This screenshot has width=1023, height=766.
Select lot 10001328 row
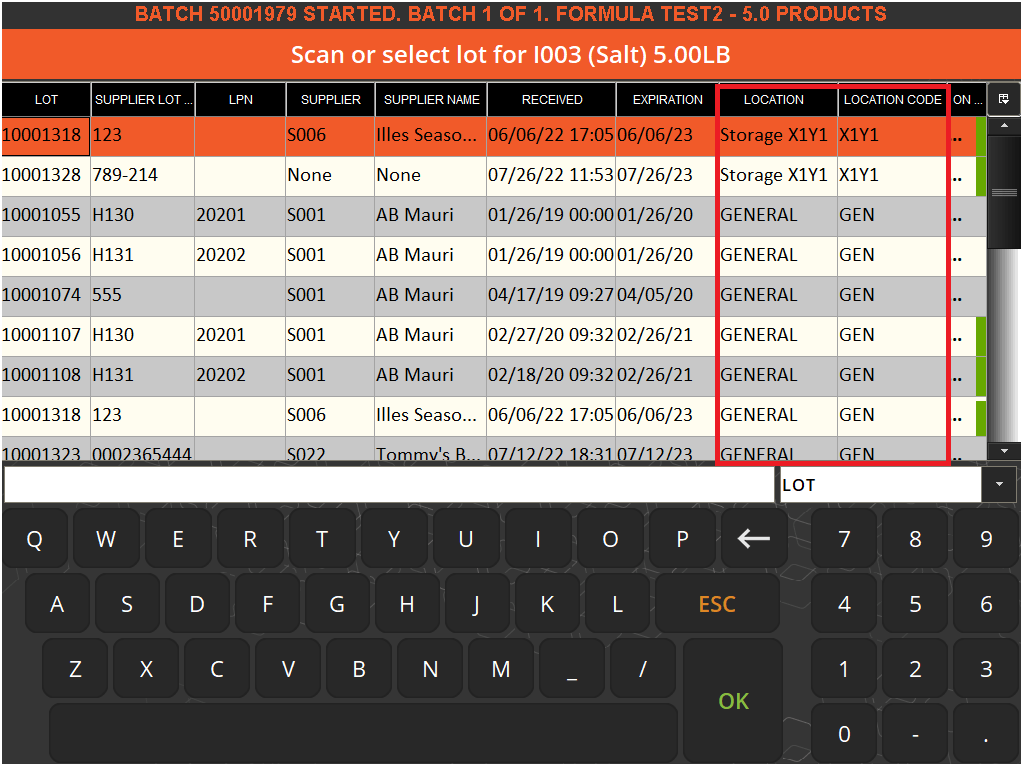[x=493, y=176]
